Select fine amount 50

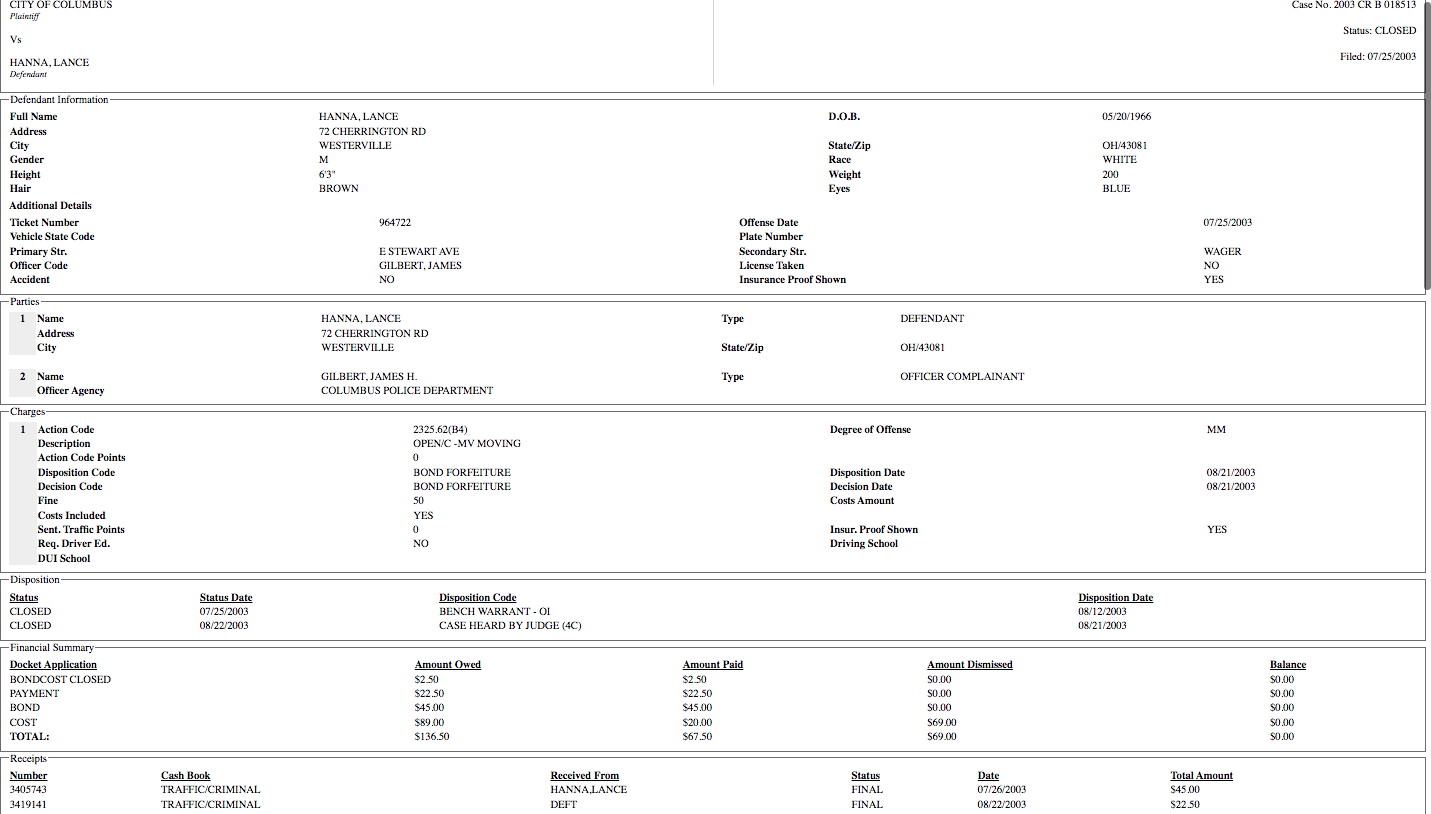(418, 501)
